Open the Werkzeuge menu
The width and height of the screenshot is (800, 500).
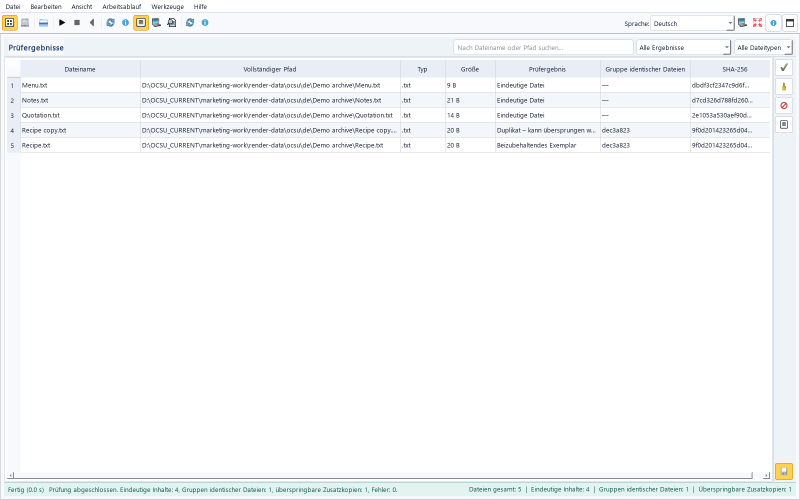click(x=167, y=7)
